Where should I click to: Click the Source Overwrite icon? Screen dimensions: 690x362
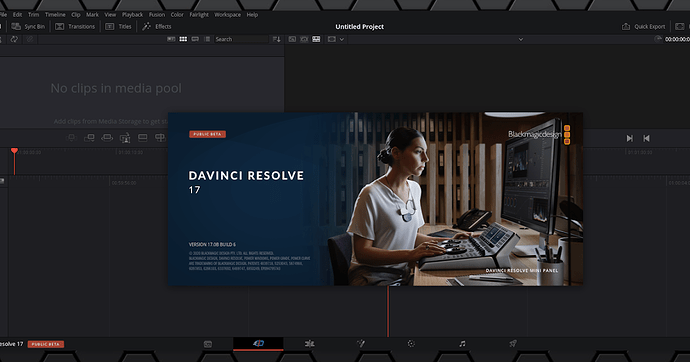(160, 138)
